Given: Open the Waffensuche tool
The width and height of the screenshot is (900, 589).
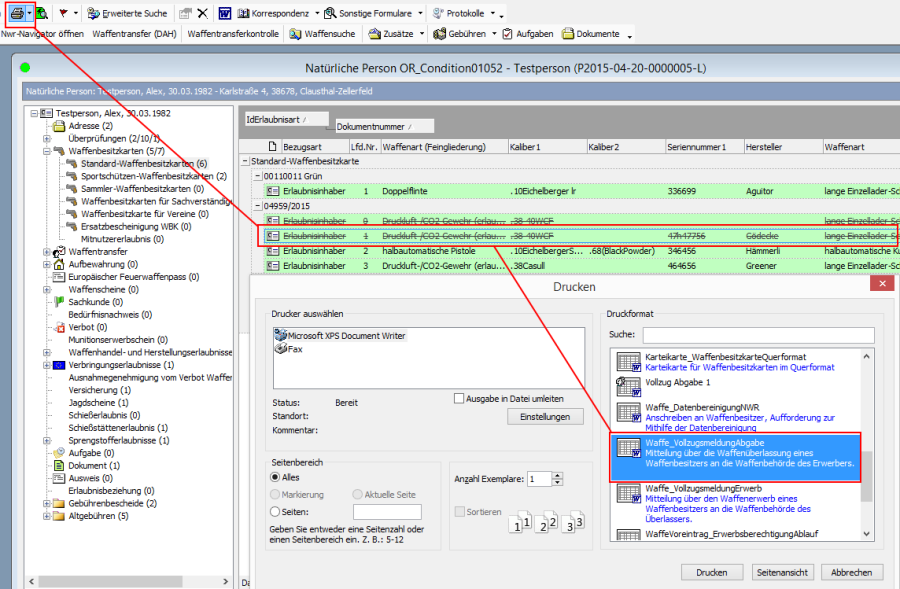Looking at the screenshot, I should (x=325, y=33).
